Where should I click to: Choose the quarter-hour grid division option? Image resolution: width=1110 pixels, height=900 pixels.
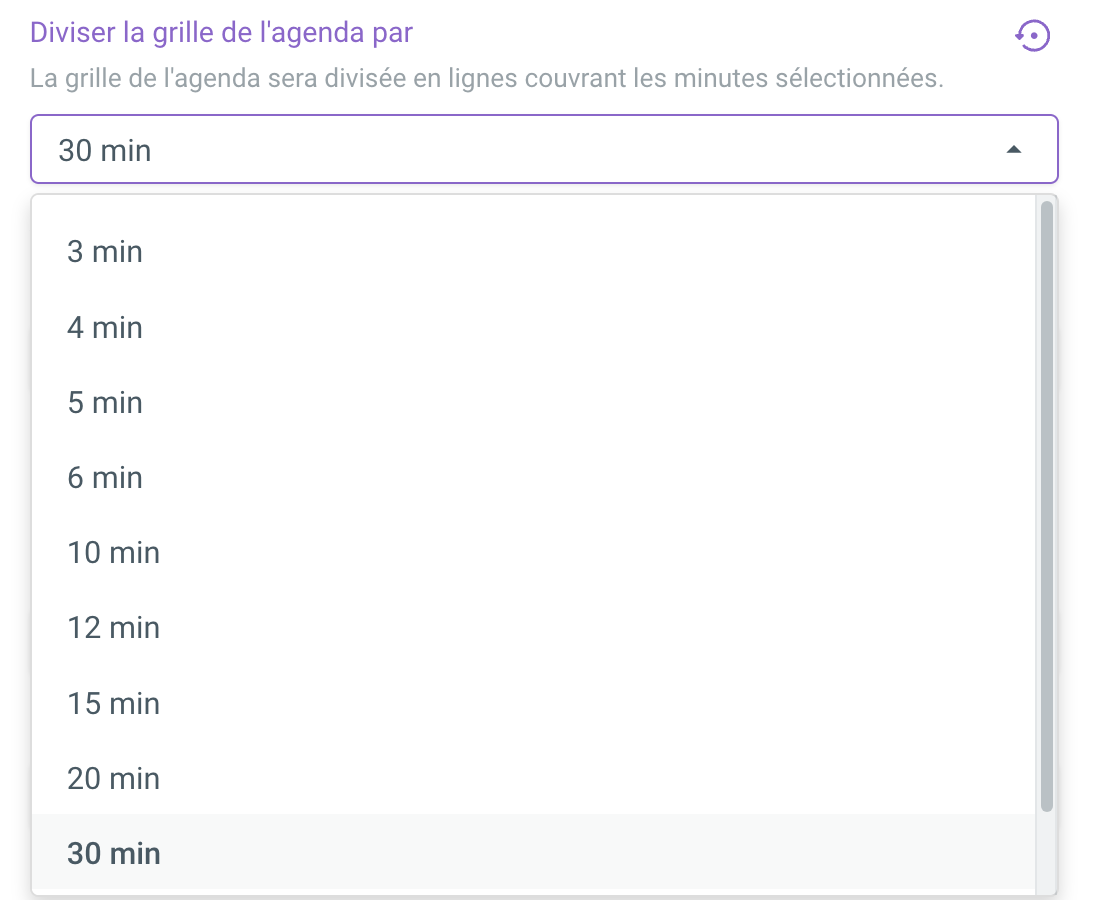(x=113, y=703)
